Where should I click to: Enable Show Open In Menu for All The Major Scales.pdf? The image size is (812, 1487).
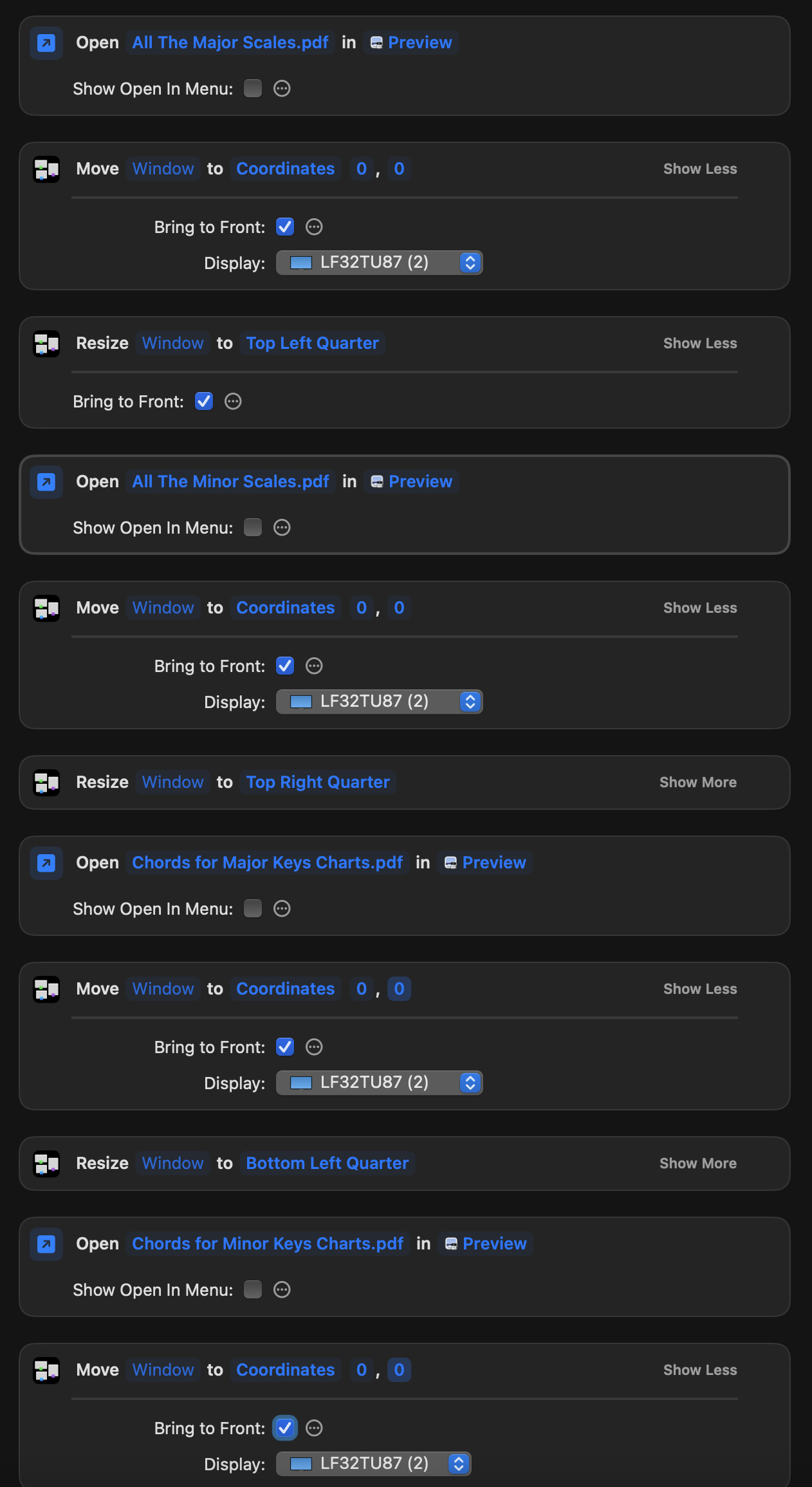(x=253, y=89)
